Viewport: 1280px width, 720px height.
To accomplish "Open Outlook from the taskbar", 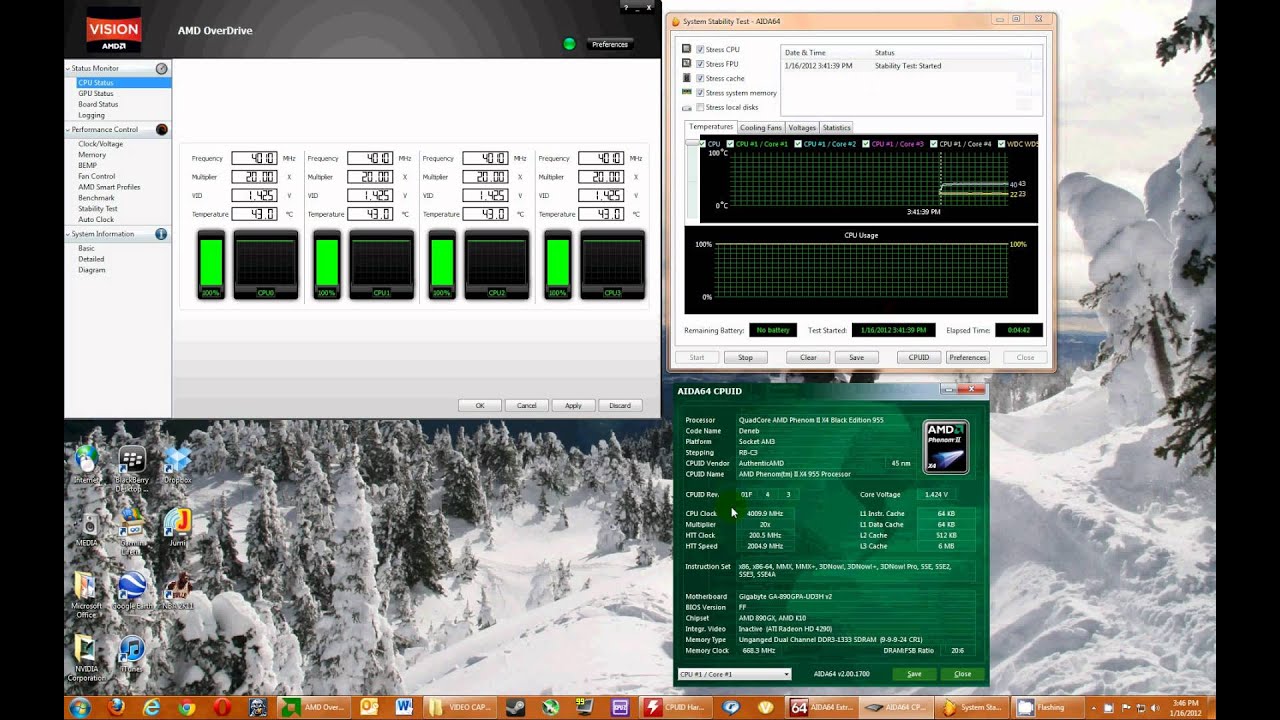I will pos(368,707).
